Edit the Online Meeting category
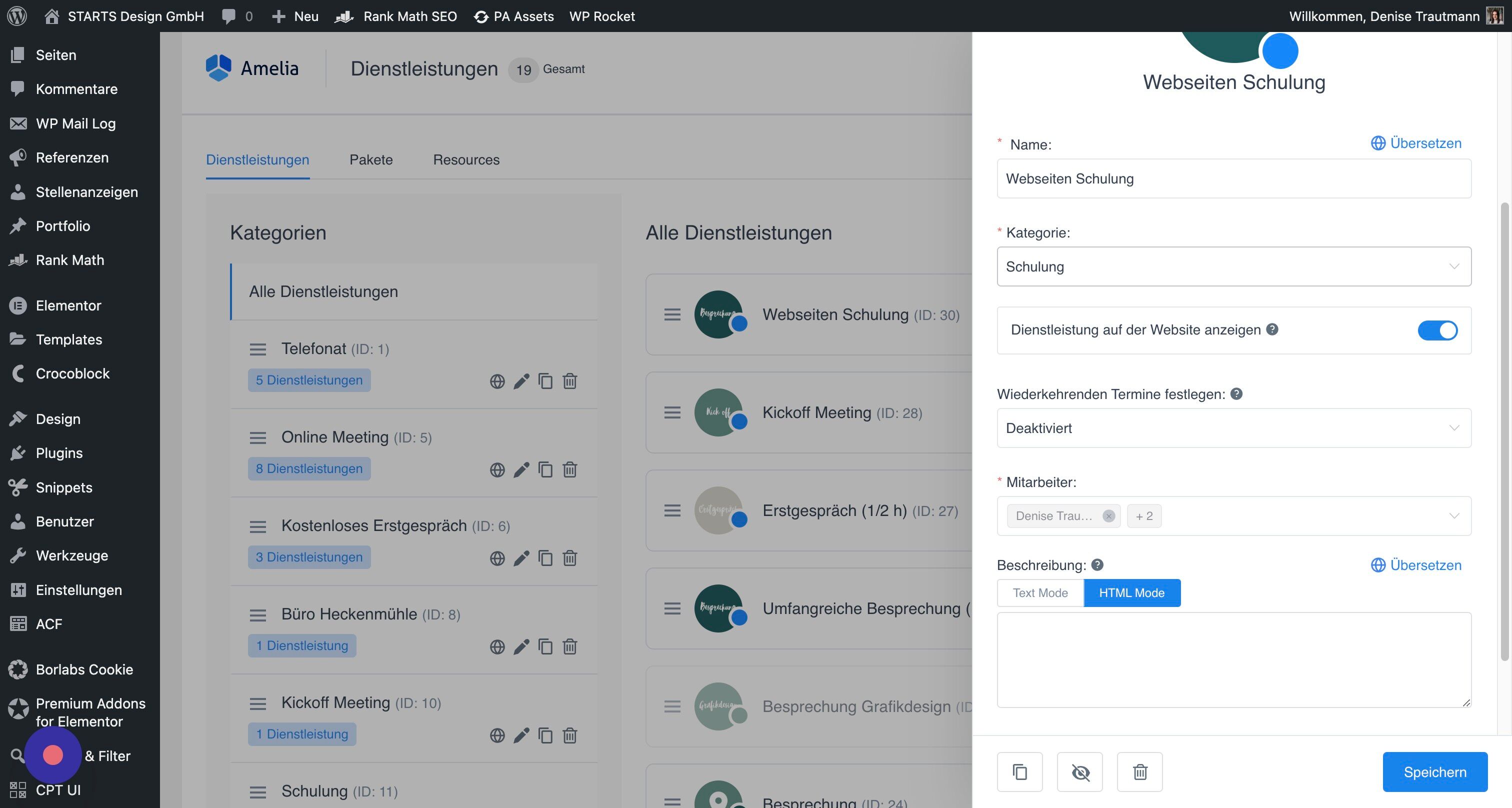 521,470
